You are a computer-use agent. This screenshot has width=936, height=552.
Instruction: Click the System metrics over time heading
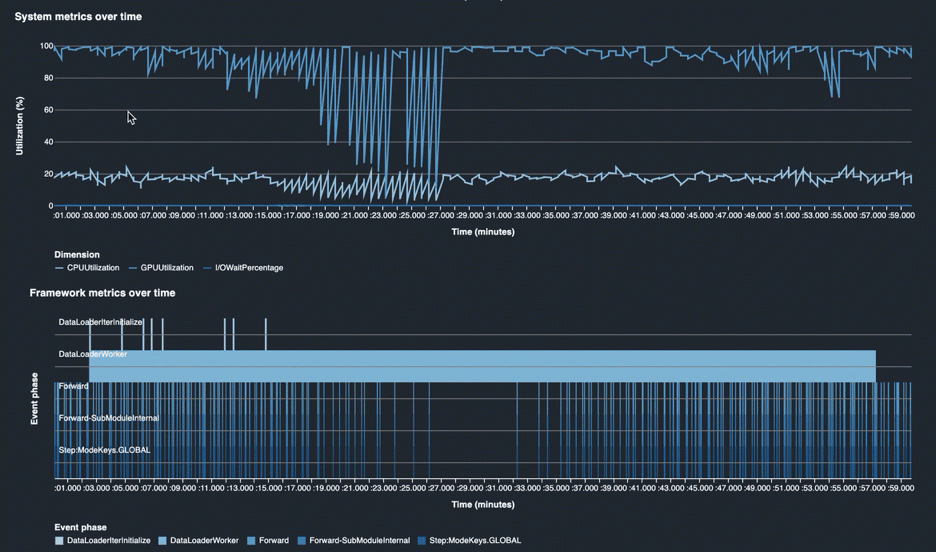point(78,17)
